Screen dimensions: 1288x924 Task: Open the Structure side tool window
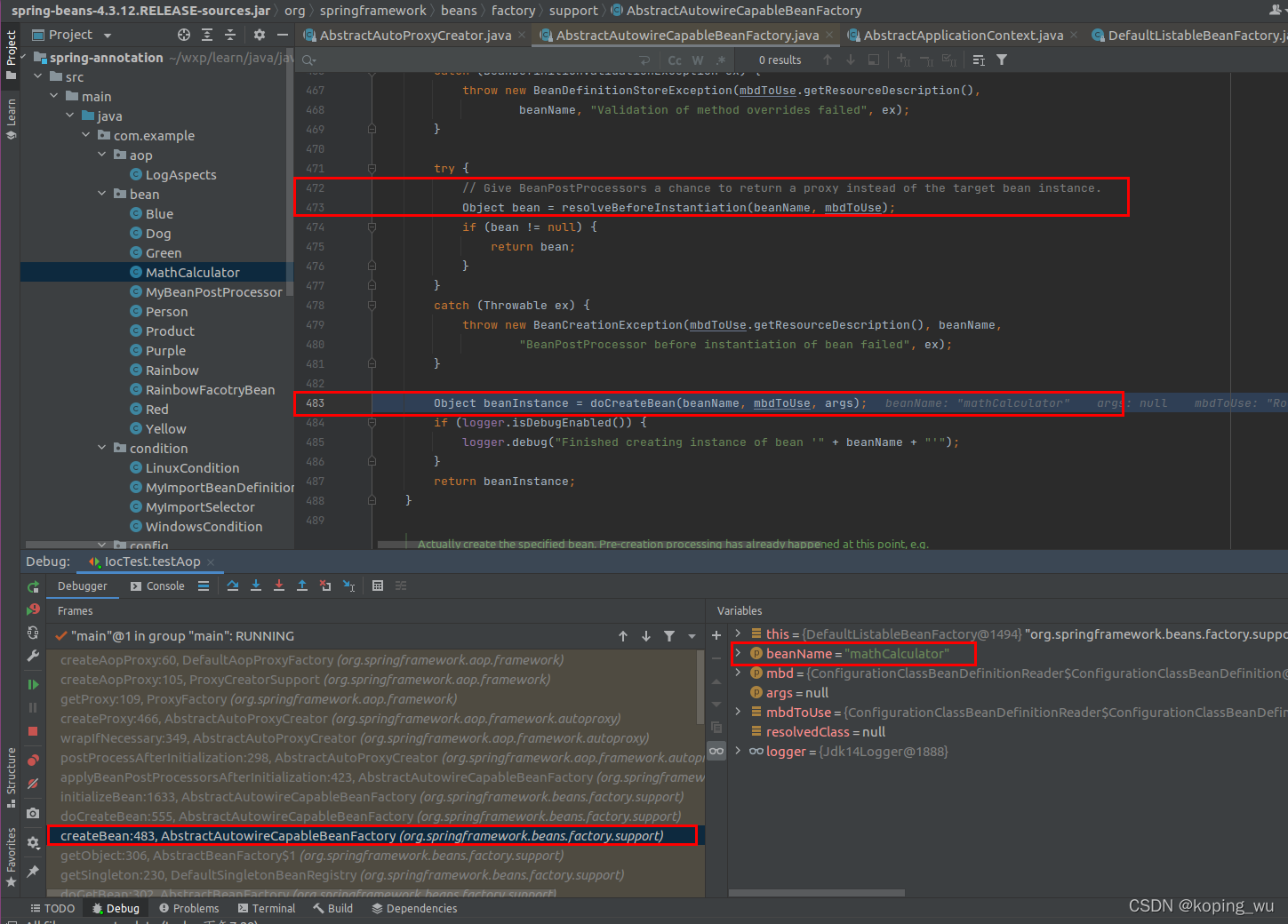coord(11,777)
